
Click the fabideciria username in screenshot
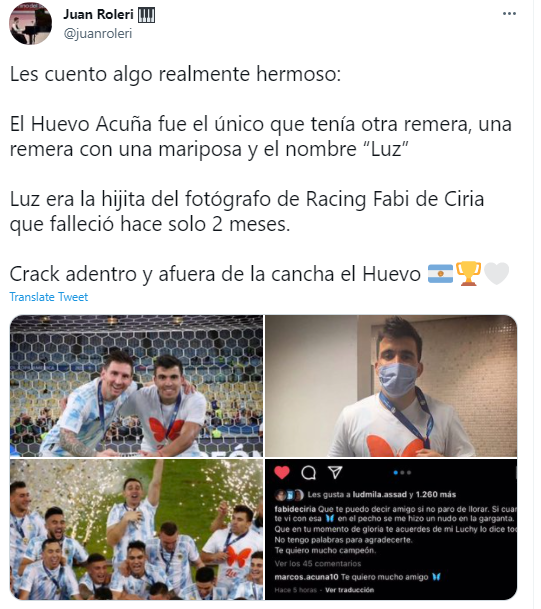(x=295, y=509)
